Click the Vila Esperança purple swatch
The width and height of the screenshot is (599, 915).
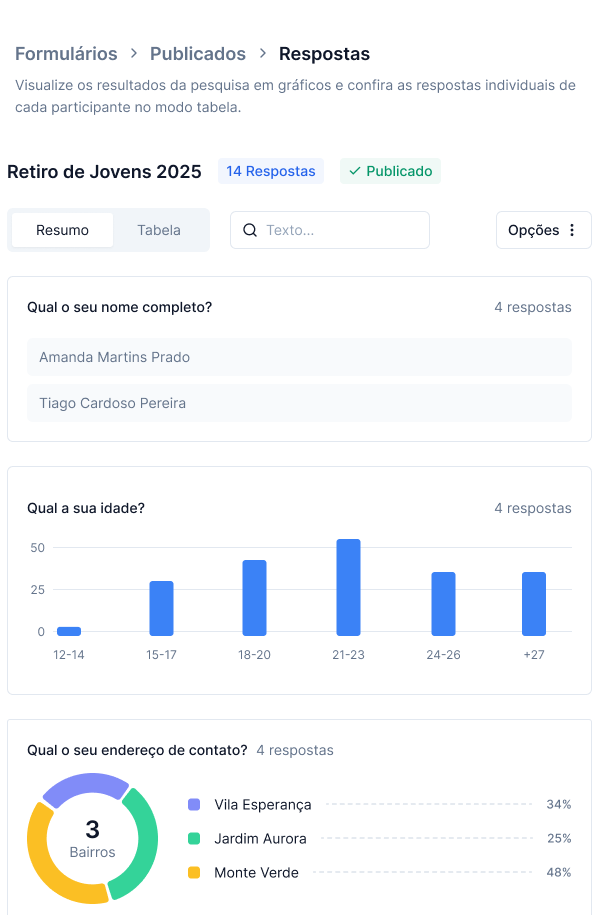[x=194, y=805]
